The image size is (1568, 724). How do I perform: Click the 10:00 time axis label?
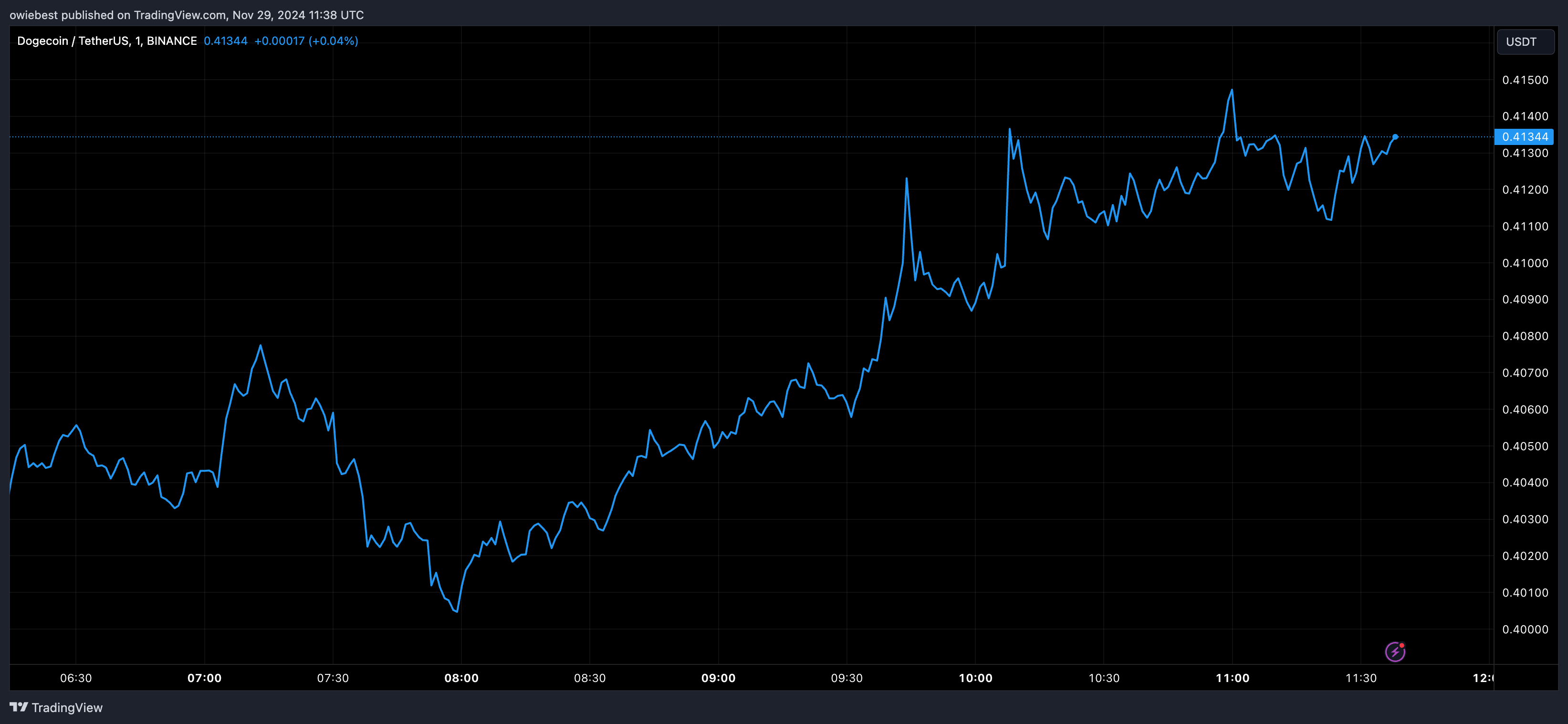point(975,678)
